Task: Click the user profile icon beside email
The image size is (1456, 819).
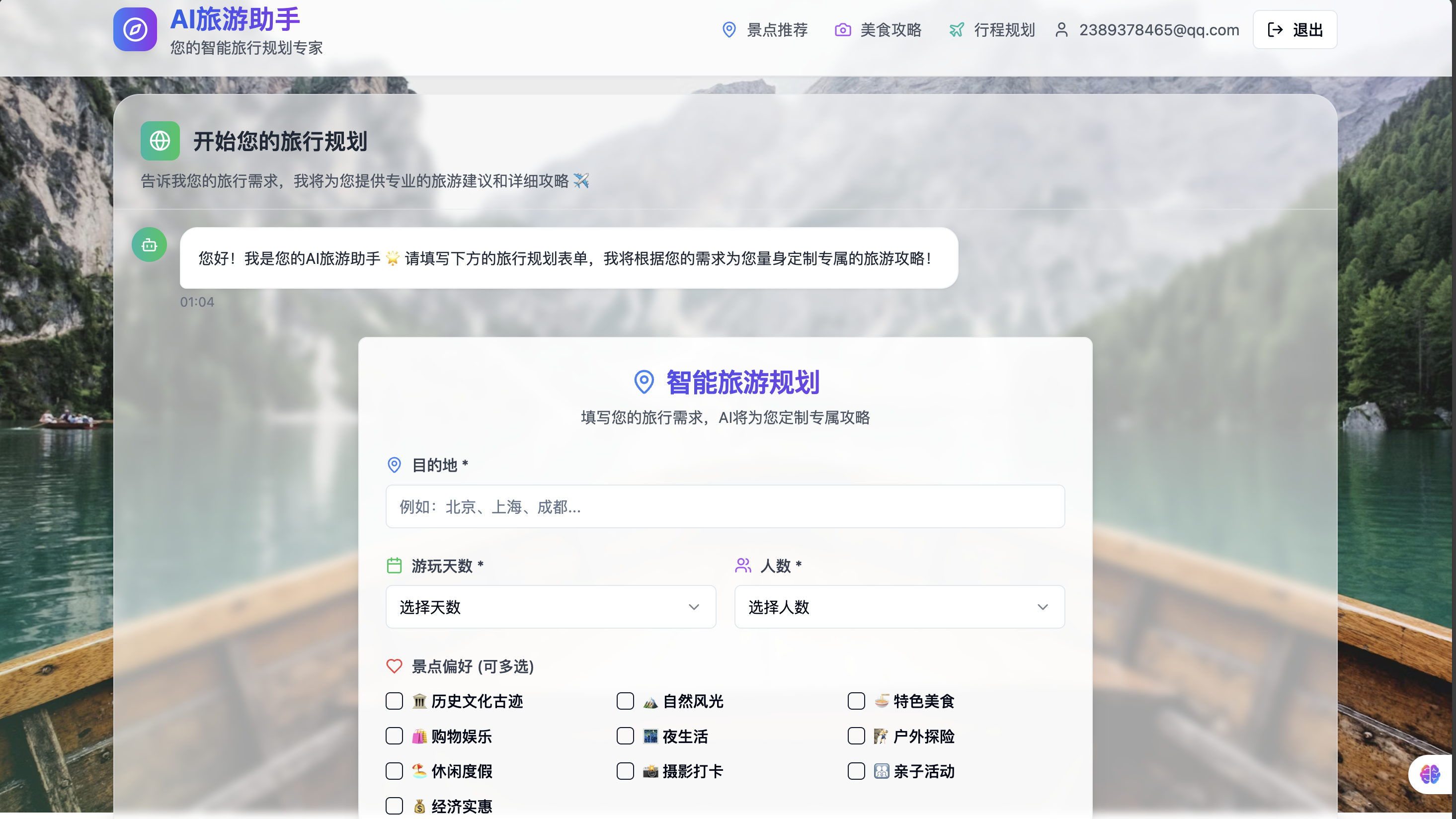Action: 1061,30
